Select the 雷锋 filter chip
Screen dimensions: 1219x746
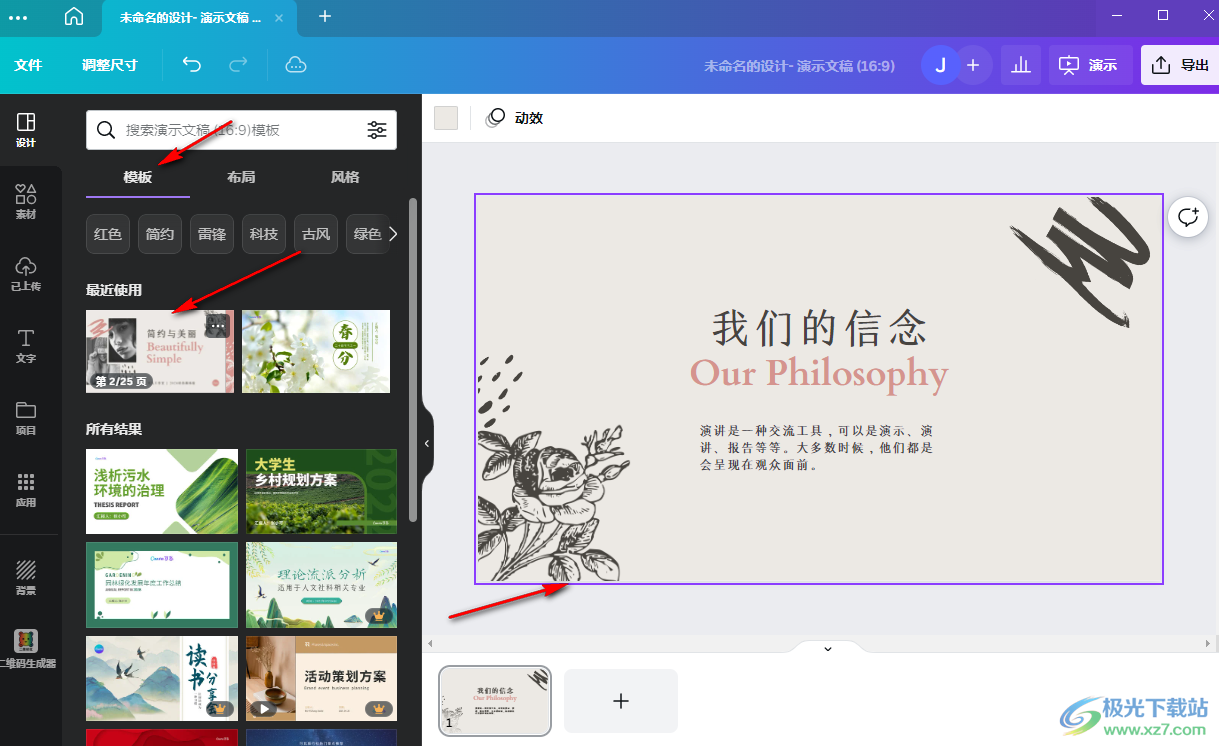point(212,234)
